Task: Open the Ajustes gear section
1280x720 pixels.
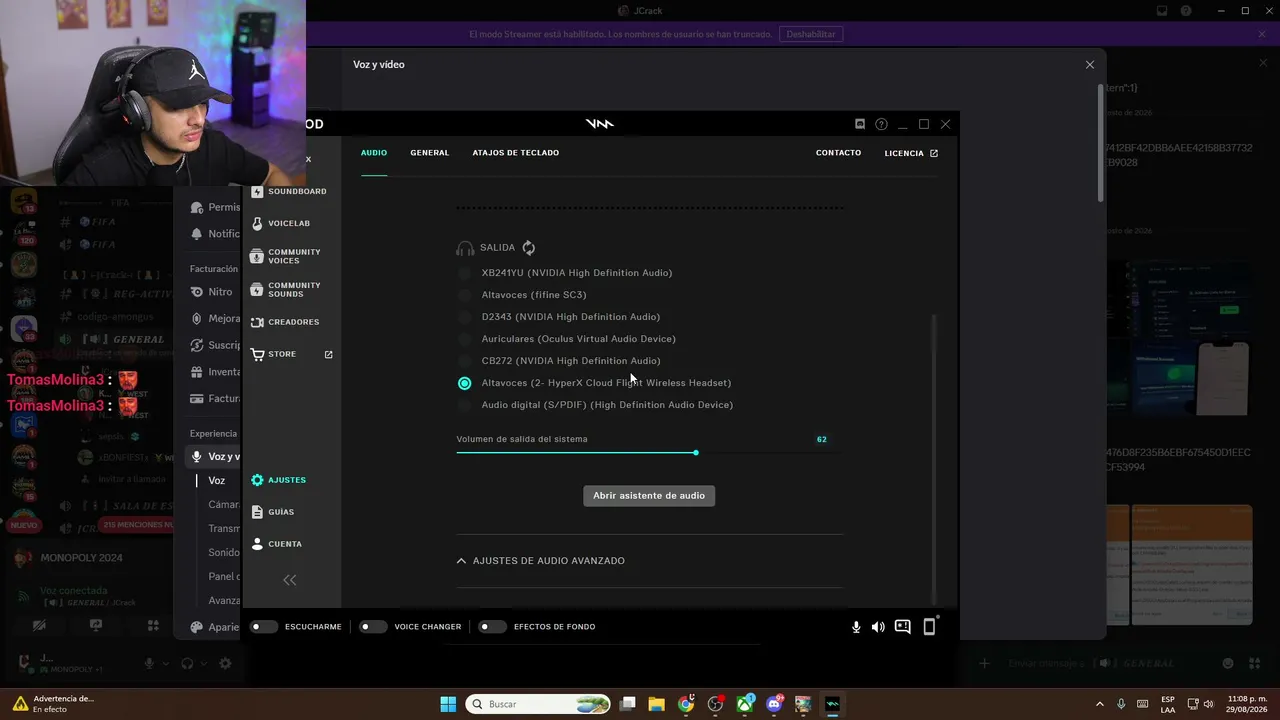Action: click(x=279, y=480)
